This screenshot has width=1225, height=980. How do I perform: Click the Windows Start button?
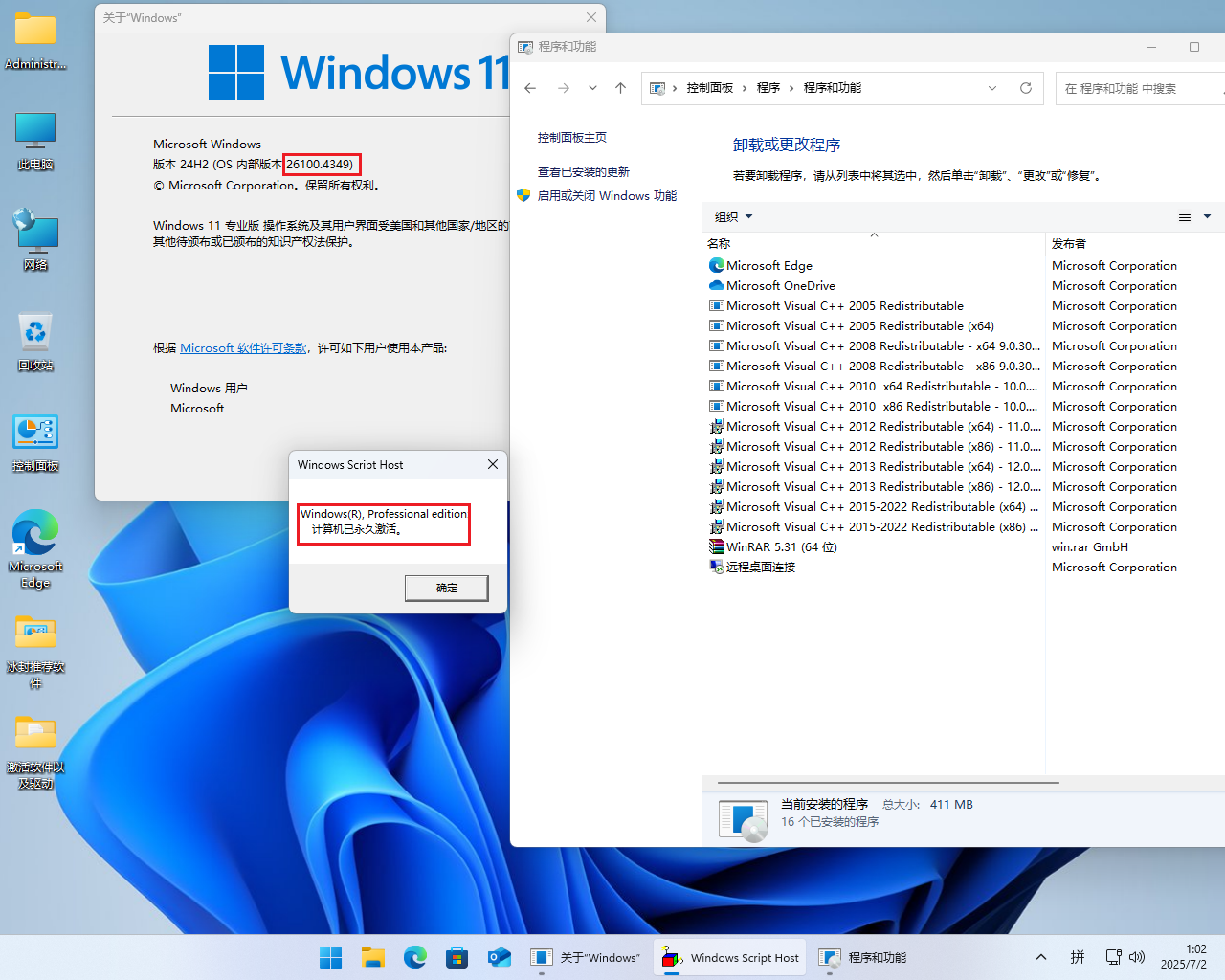pyautogui.click(x=330, y=957)
